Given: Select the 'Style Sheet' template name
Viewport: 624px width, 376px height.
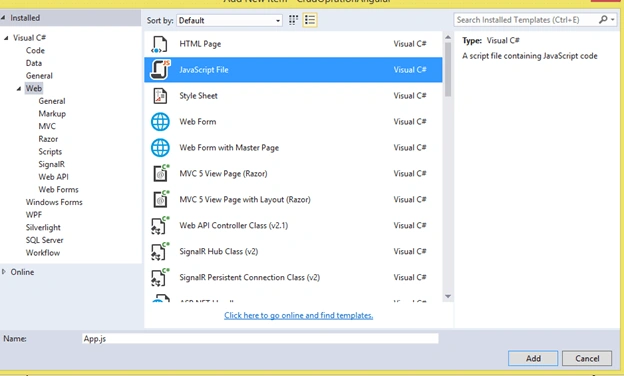Looking at the screenshot, I should pos(198,96).
